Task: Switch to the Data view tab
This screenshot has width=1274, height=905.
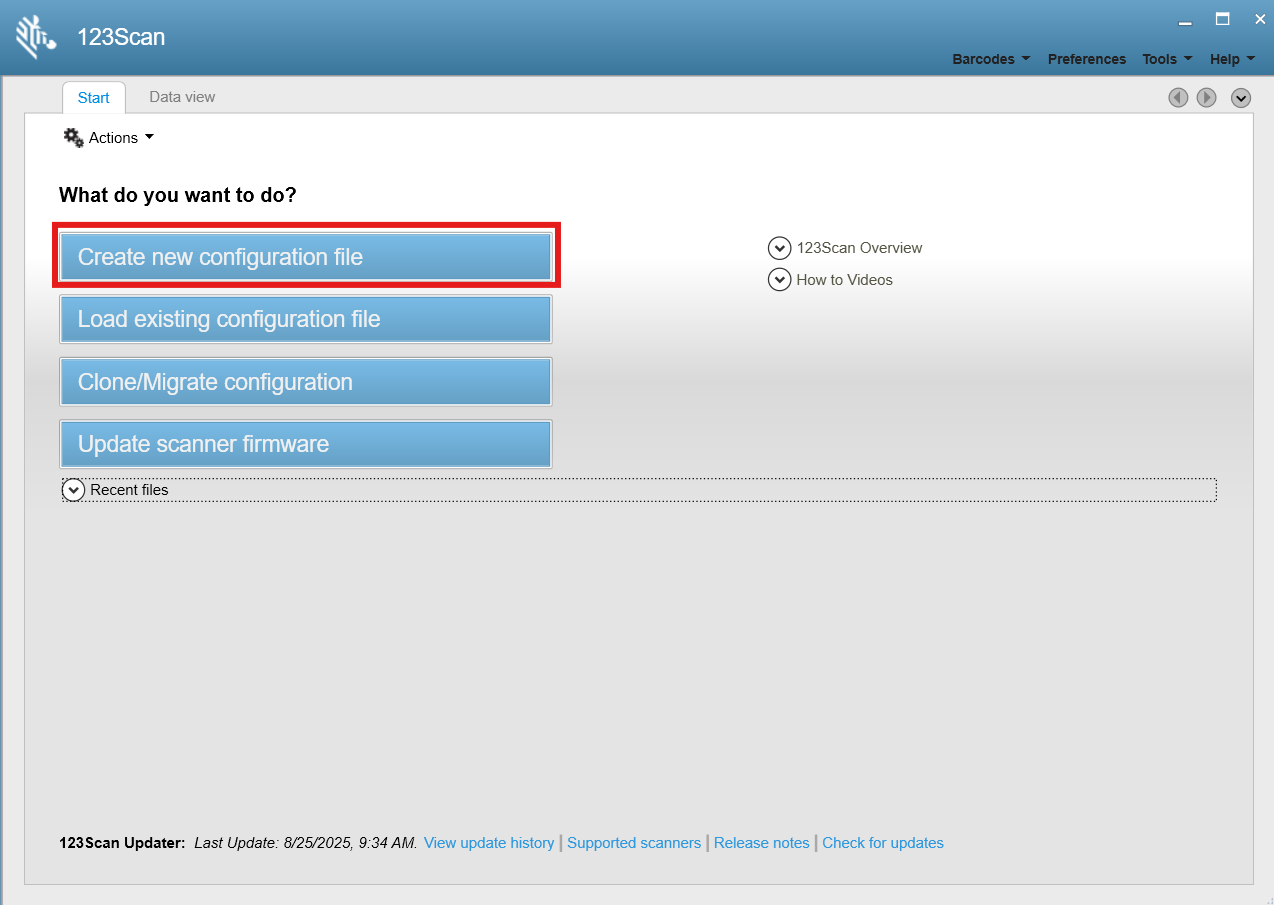Action: (182, 97)
